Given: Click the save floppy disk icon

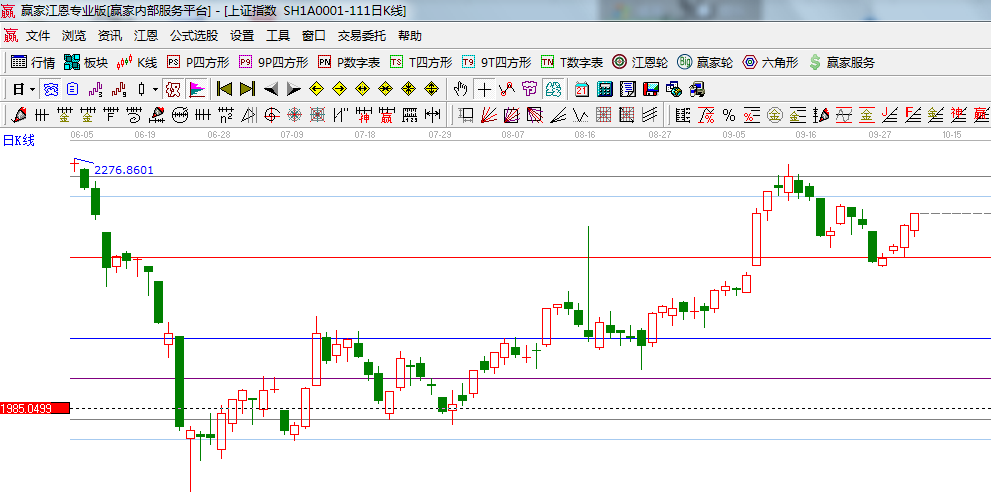Looking at the screenshot, I should (x=650, y=89).
